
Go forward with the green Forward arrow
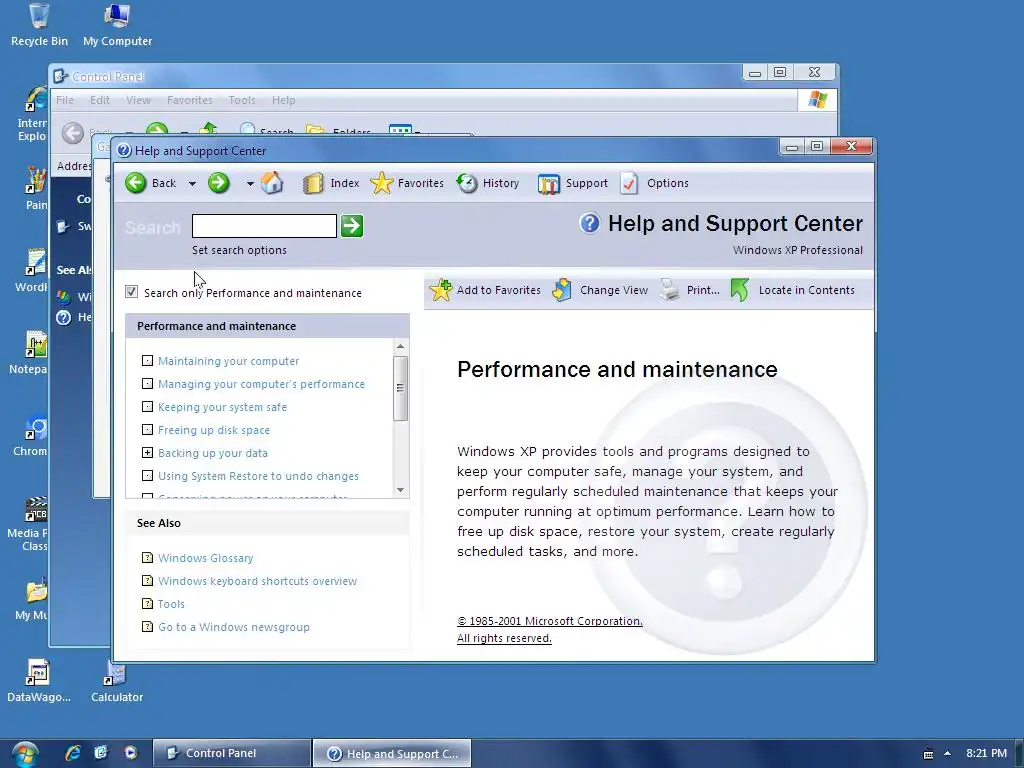(219, 183)
